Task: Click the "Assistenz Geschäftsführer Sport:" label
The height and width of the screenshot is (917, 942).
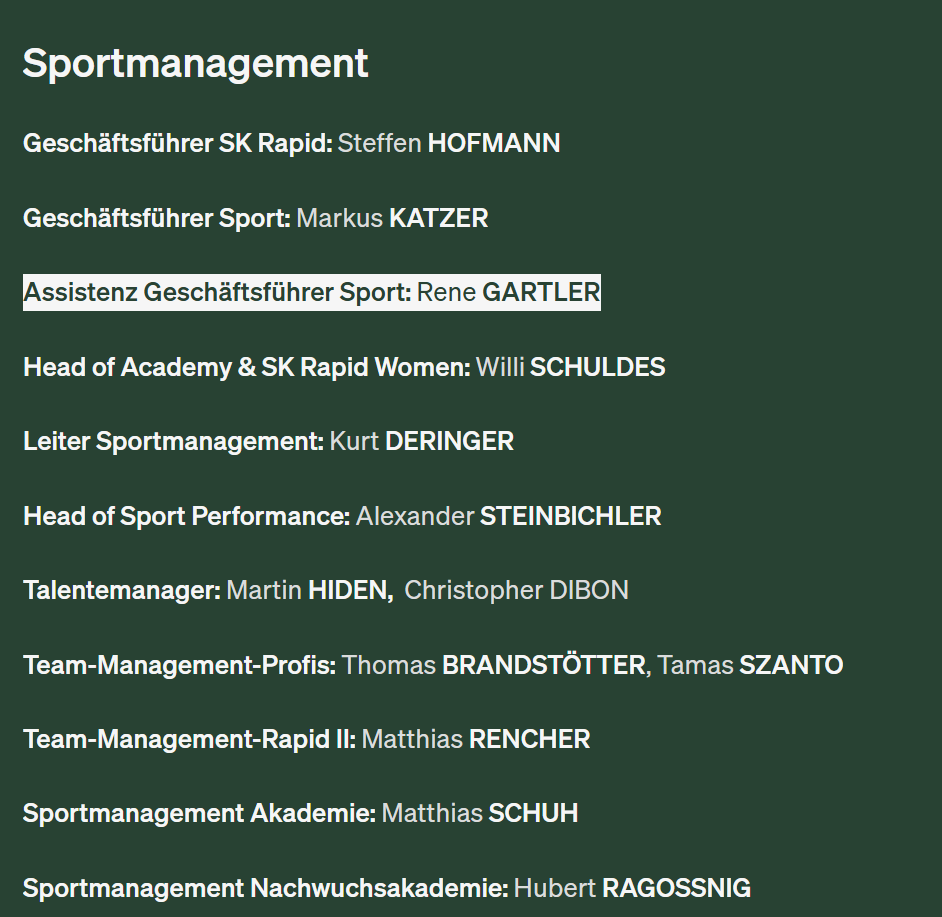Action: tap(217, 293)
